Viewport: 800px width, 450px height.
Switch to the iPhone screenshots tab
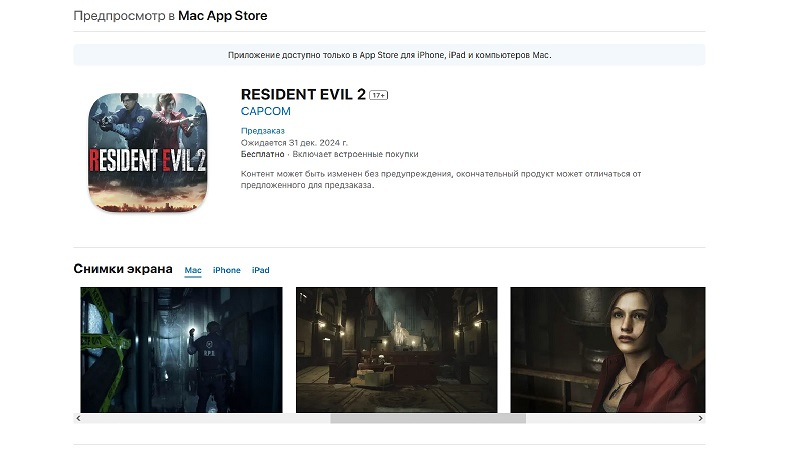point(226,270)
